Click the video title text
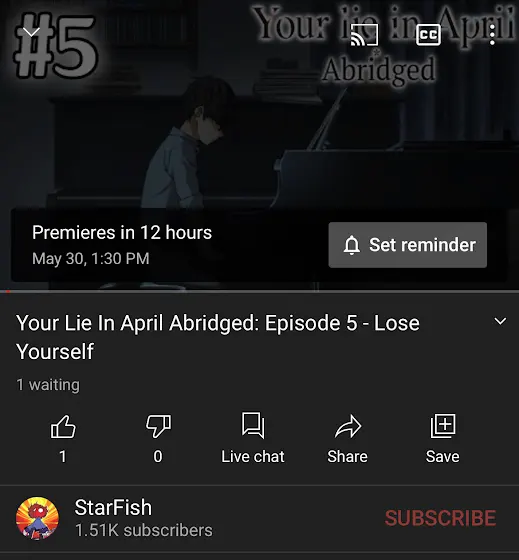 pos(218,337)
